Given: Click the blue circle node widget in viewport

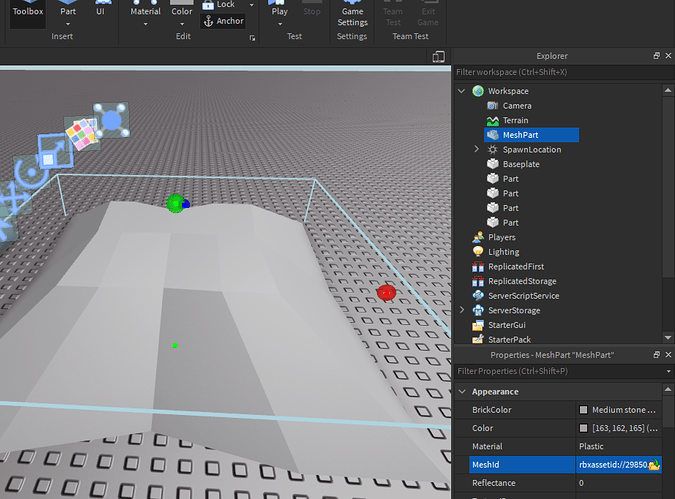Looking at the screenshot, I should 111,120.
